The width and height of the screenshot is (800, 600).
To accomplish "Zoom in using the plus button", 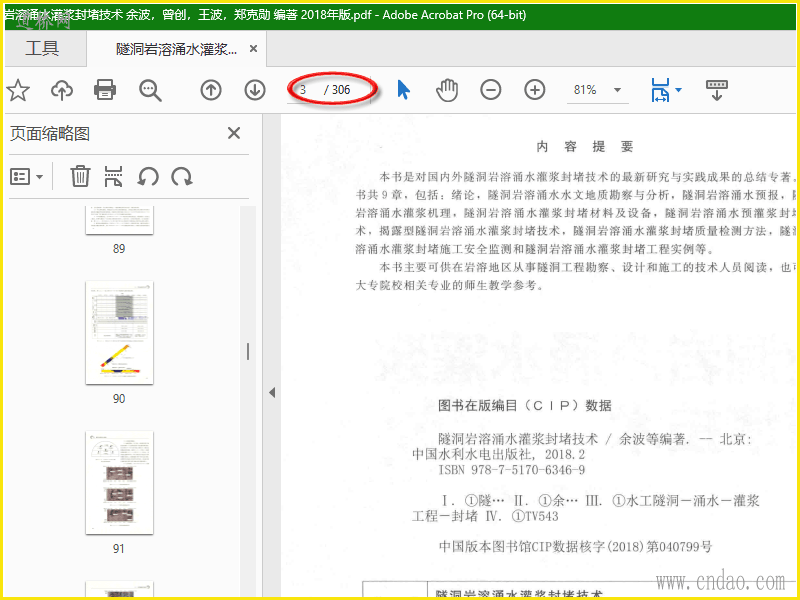I will 535,90.
